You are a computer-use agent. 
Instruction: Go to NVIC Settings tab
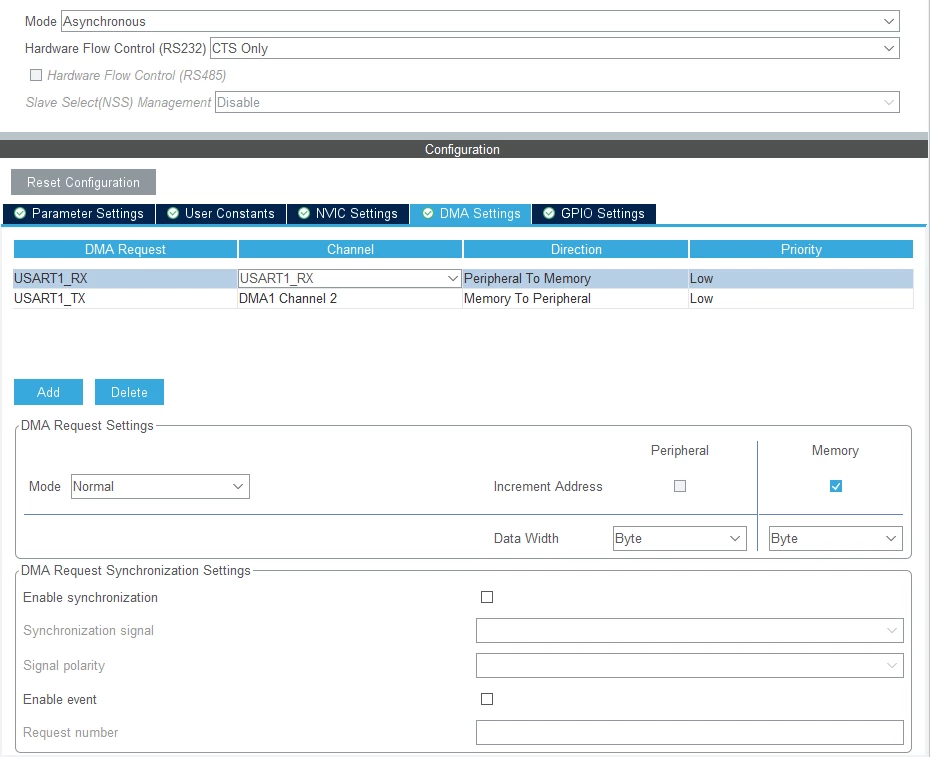coord(348,214)
